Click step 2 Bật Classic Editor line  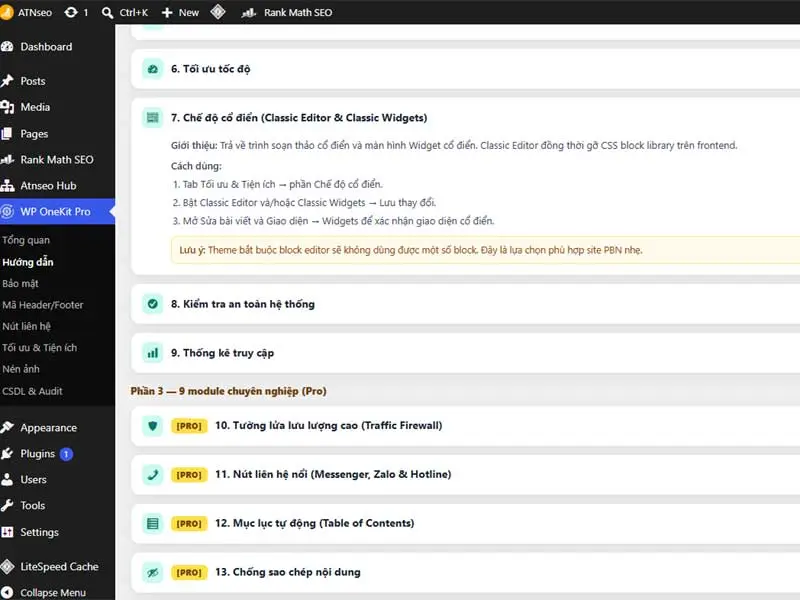pos(304,203)
